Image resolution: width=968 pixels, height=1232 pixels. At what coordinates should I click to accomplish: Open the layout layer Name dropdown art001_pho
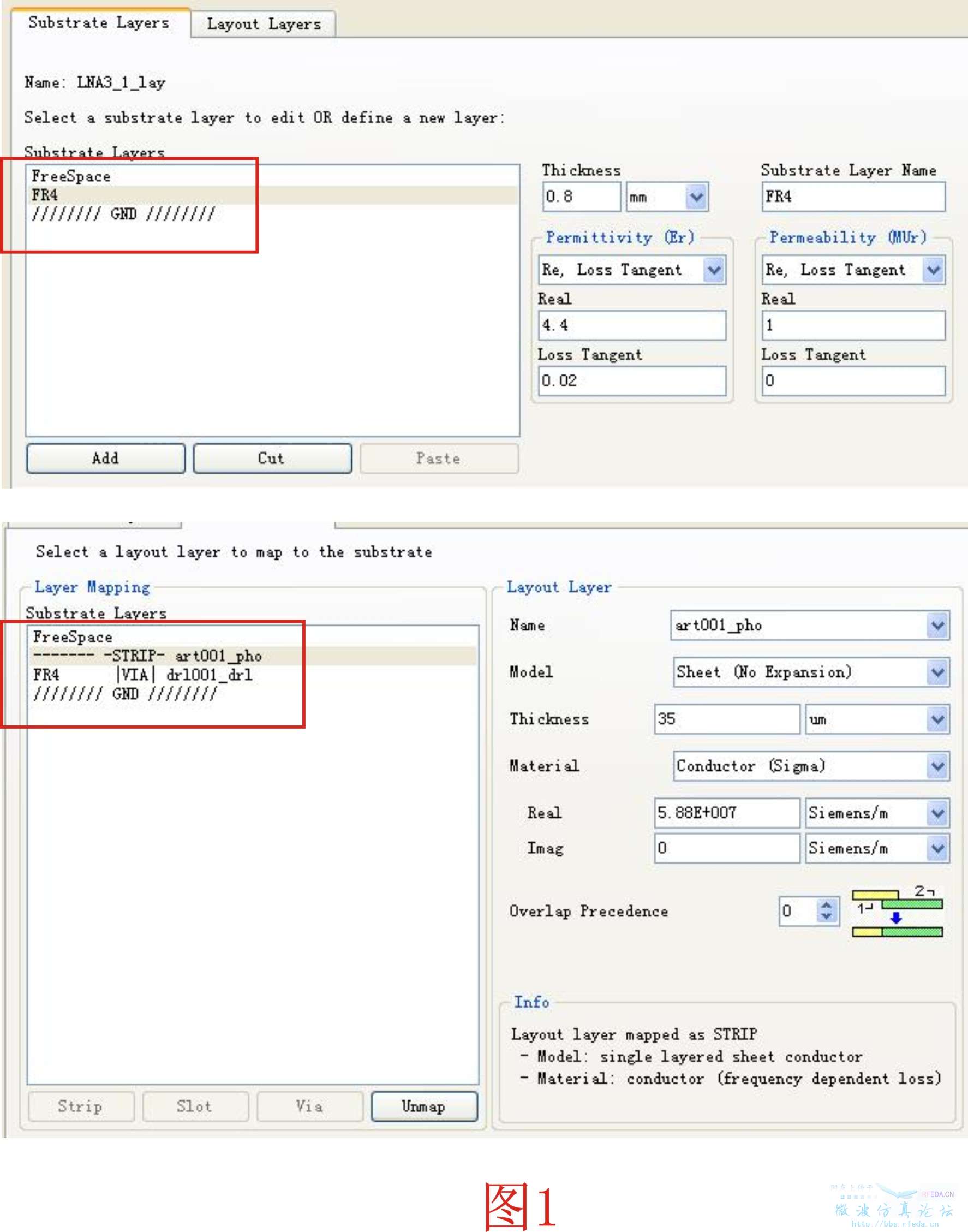[x=810, y=626]
